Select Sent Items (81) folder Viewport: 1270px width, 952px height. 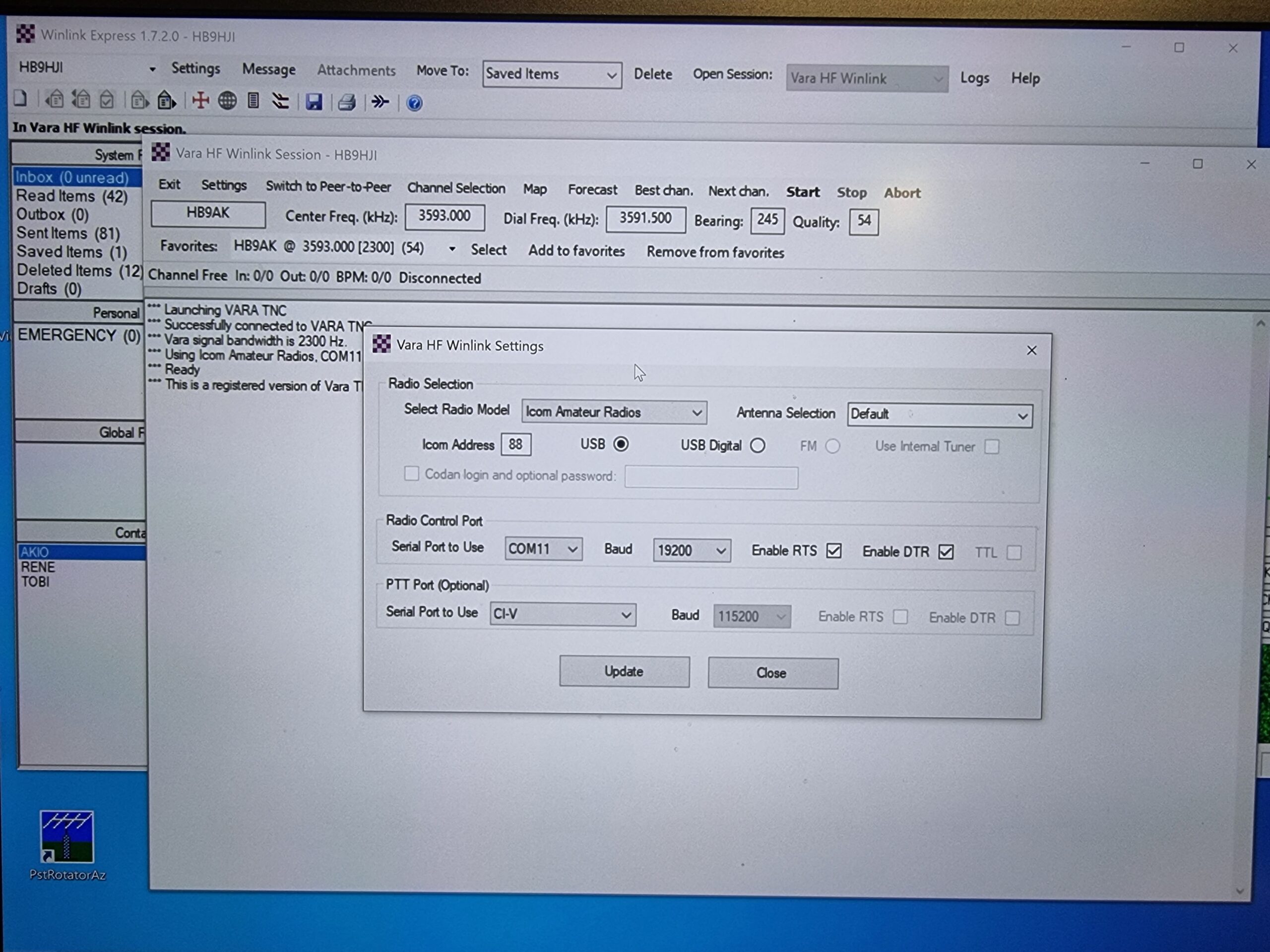68,234
